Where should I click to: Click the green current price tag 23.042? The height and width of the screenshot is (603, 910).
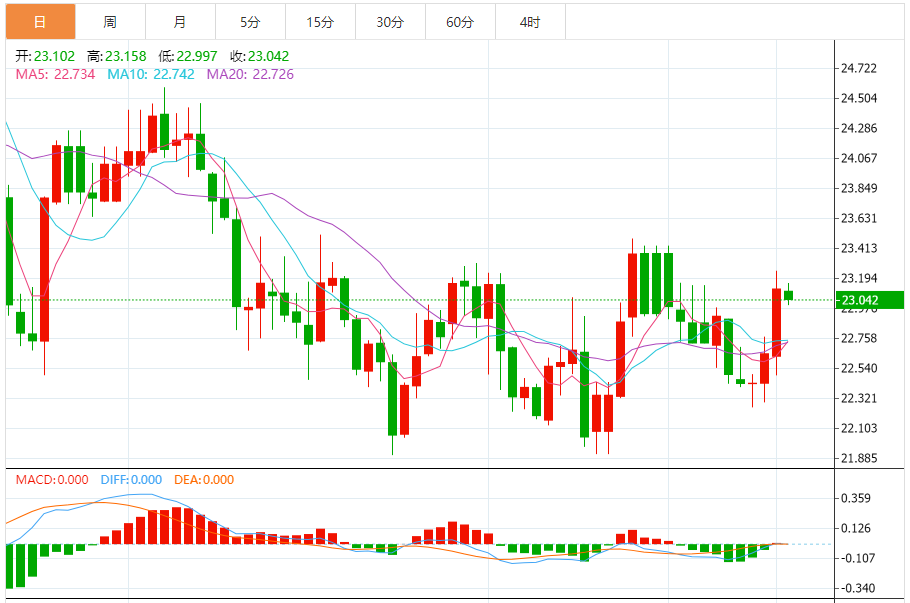(x=869, y=300)
